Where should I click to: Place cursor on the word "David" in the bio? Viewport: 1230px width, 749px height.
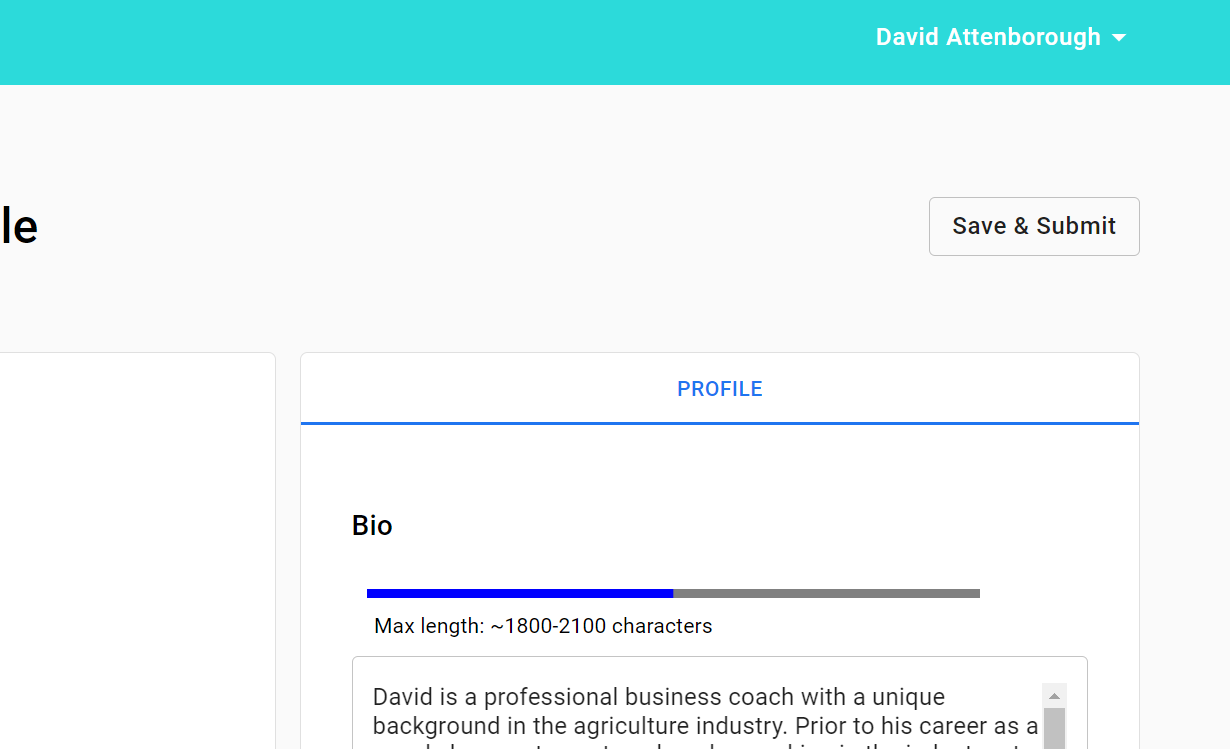pyautogui.click(x=402, y=697)
